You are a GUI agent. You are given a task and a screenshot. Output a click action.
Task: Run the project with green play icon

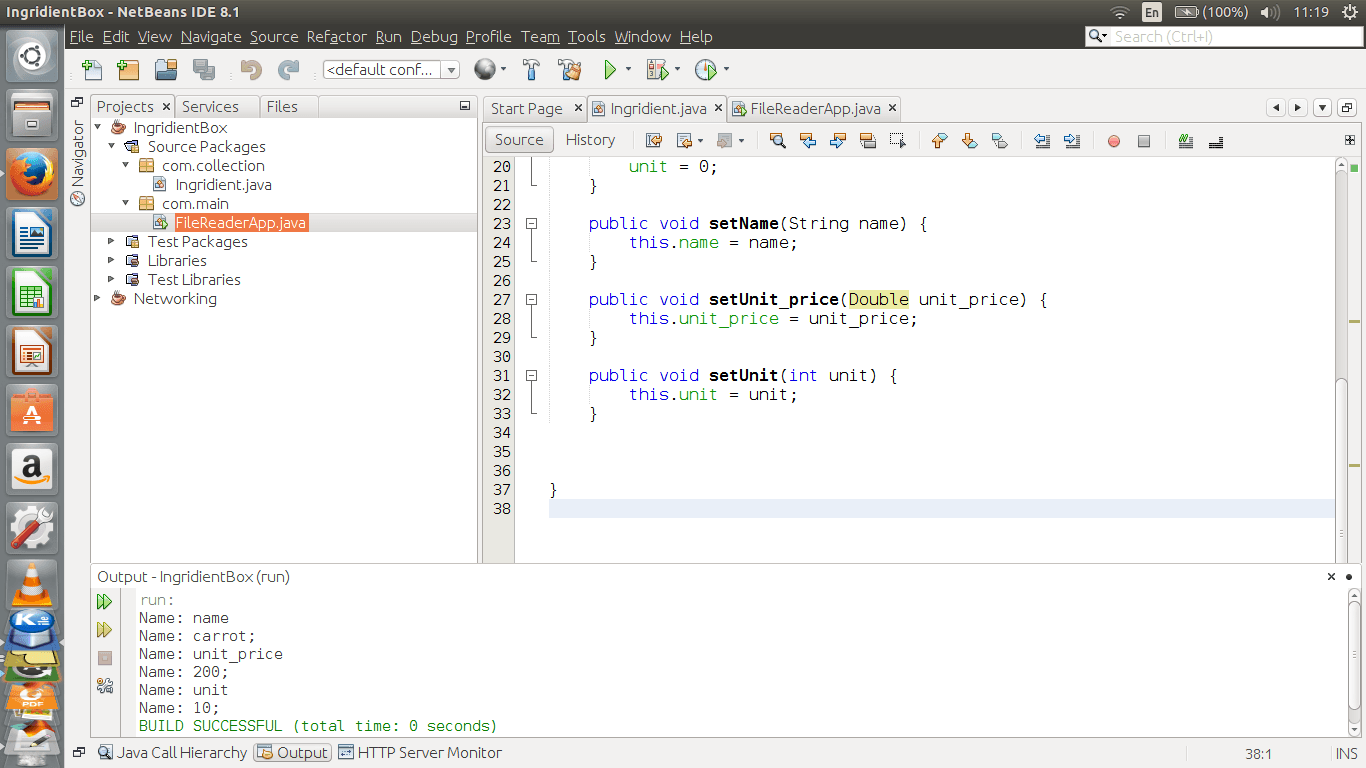[x=609, y=70]
